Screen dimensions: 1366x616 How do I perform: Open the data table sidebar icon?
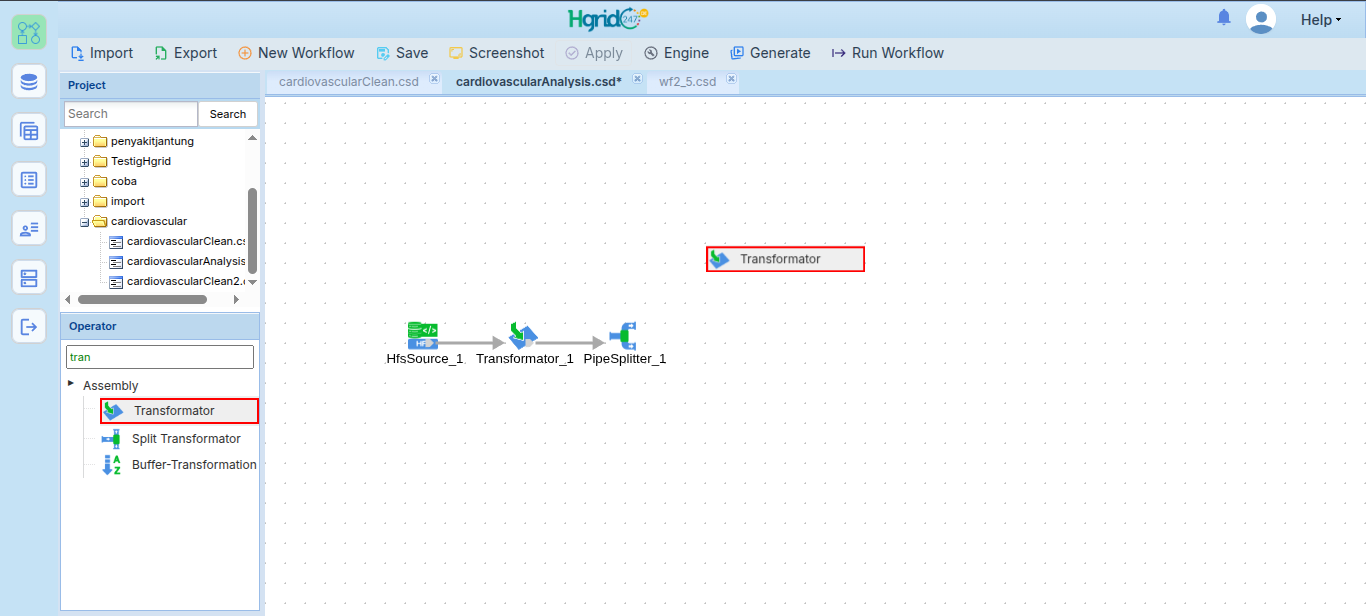29,130
